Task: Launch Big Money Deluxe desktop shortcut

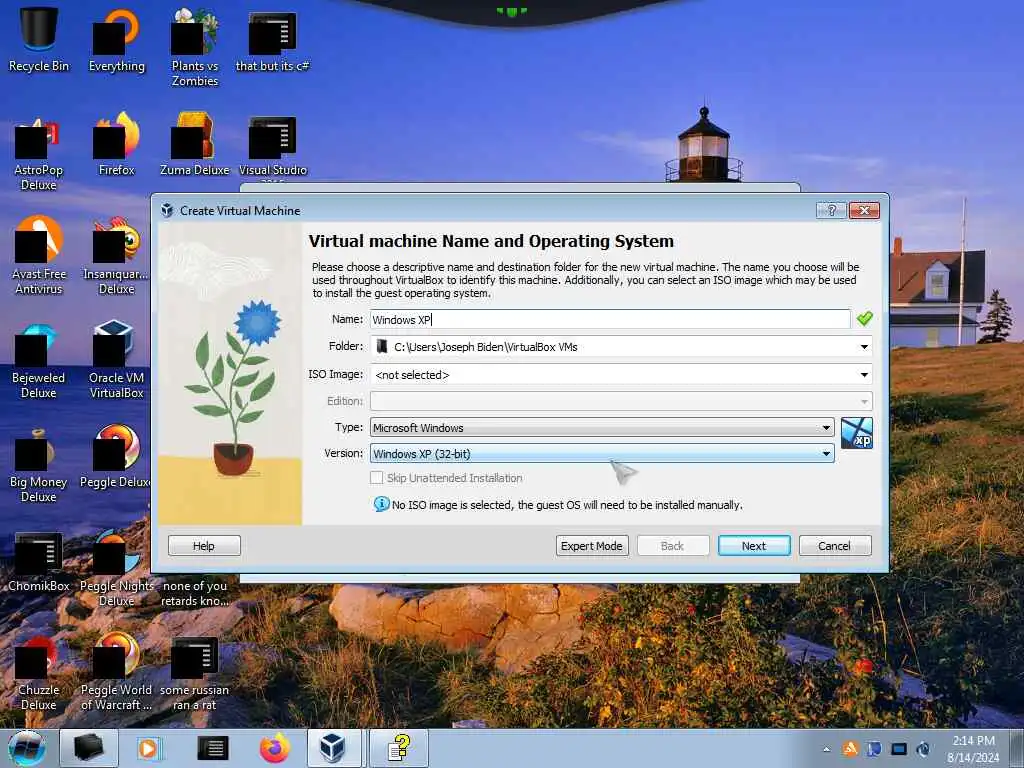Action: (39, 465)
